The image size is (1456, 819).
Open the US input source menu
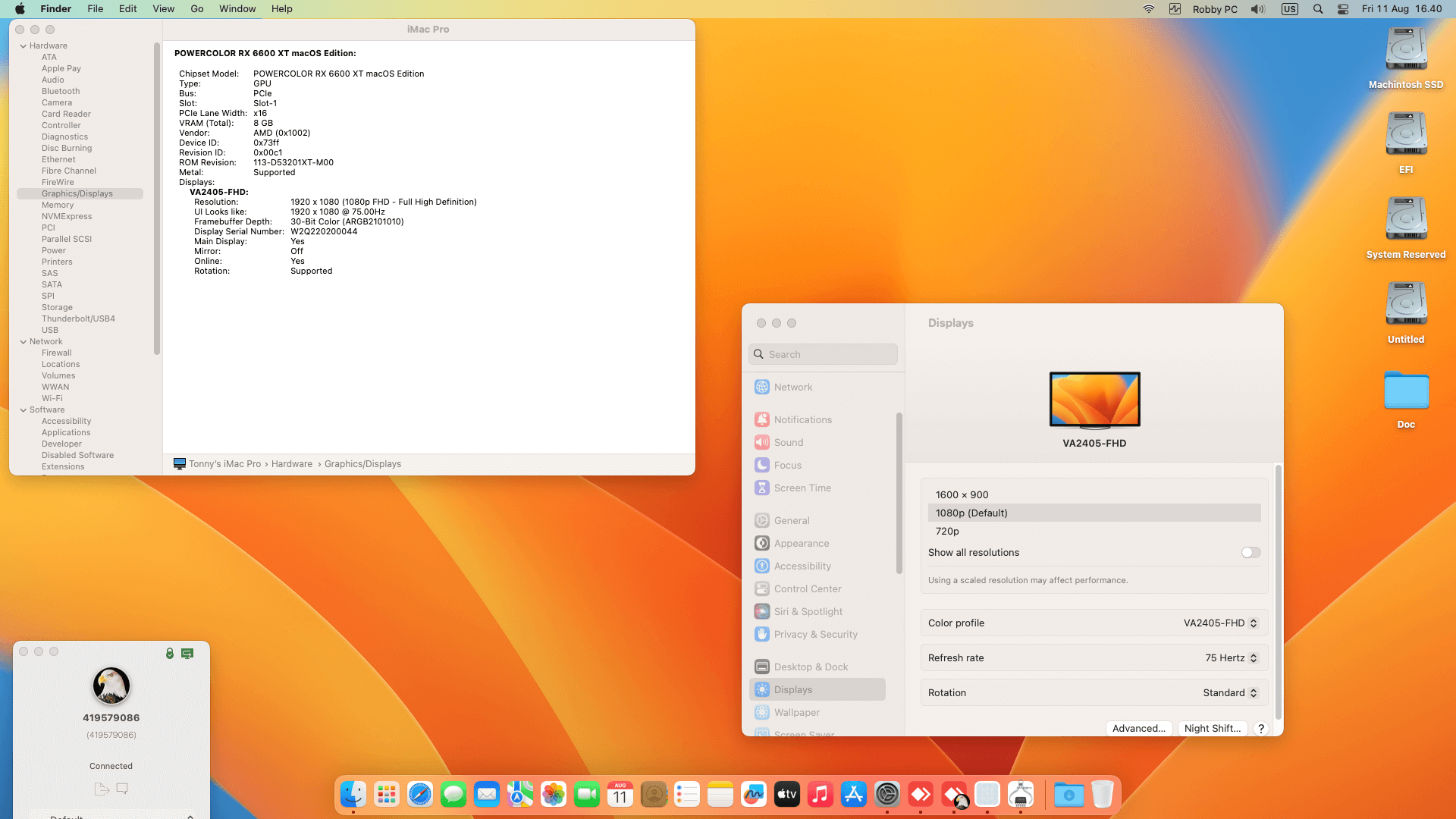[1290, 9]
